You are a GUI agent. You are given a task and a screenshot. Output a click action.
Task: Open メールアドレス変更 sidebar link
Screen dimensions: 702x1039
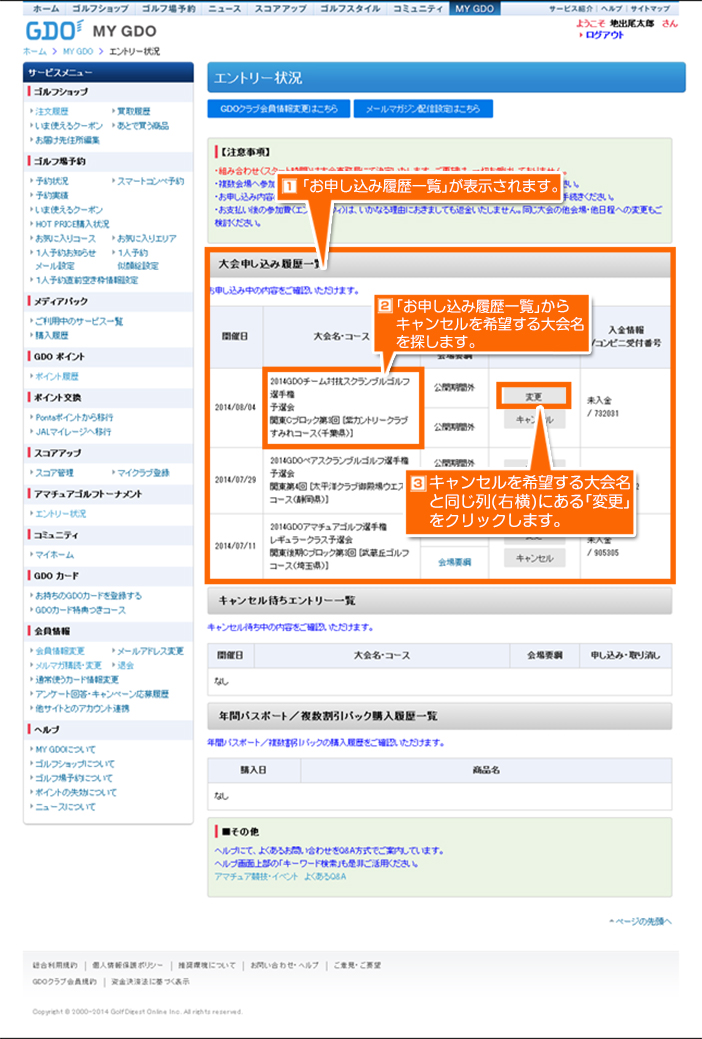click(x=150, y=651)
